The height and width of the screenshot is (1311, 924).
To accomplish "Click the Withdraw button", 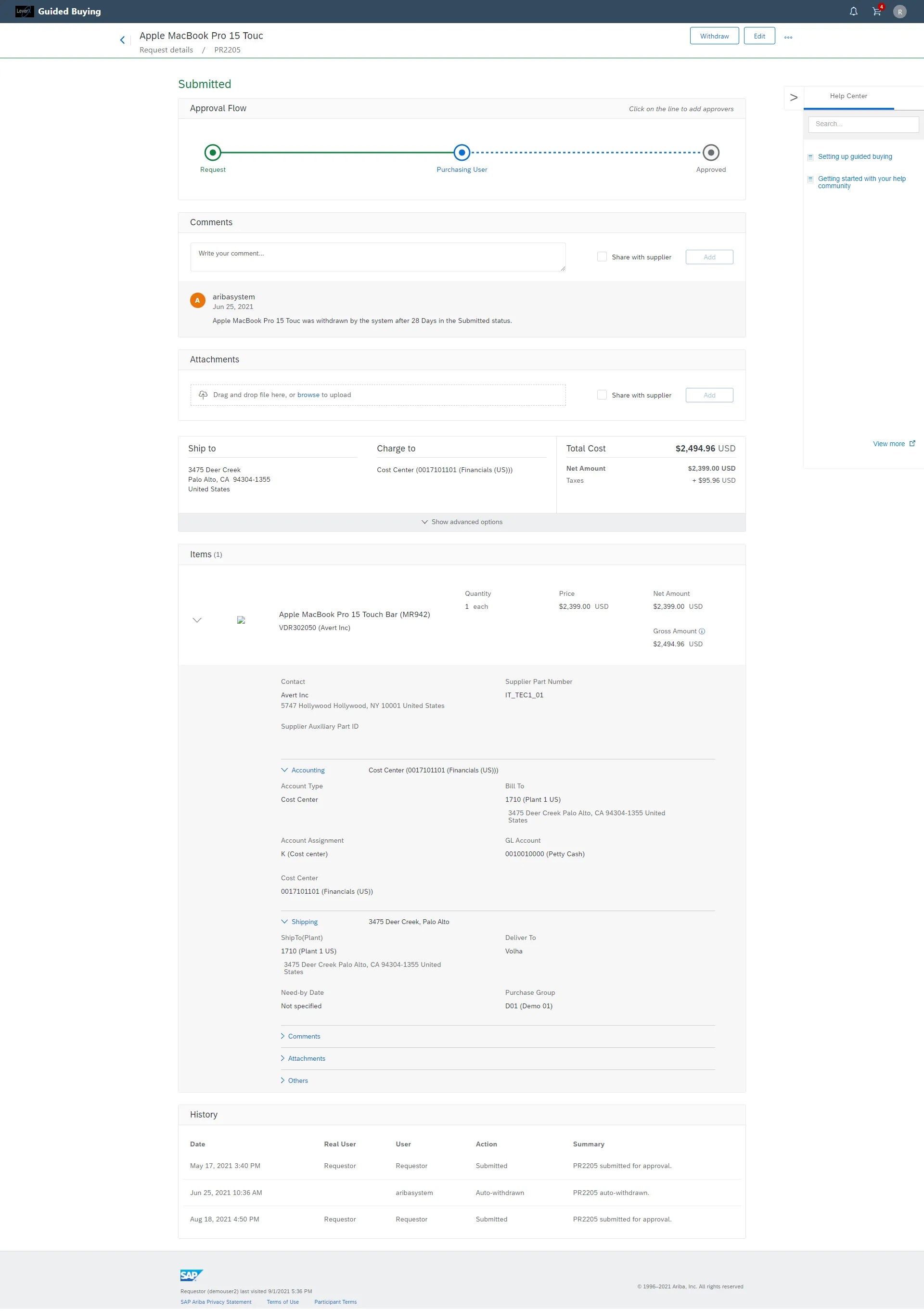I will tap(713, 37).
